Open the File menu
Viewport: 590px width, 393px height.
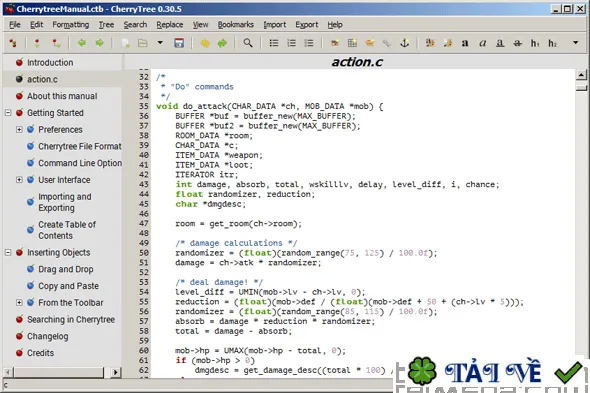point(15,25)
